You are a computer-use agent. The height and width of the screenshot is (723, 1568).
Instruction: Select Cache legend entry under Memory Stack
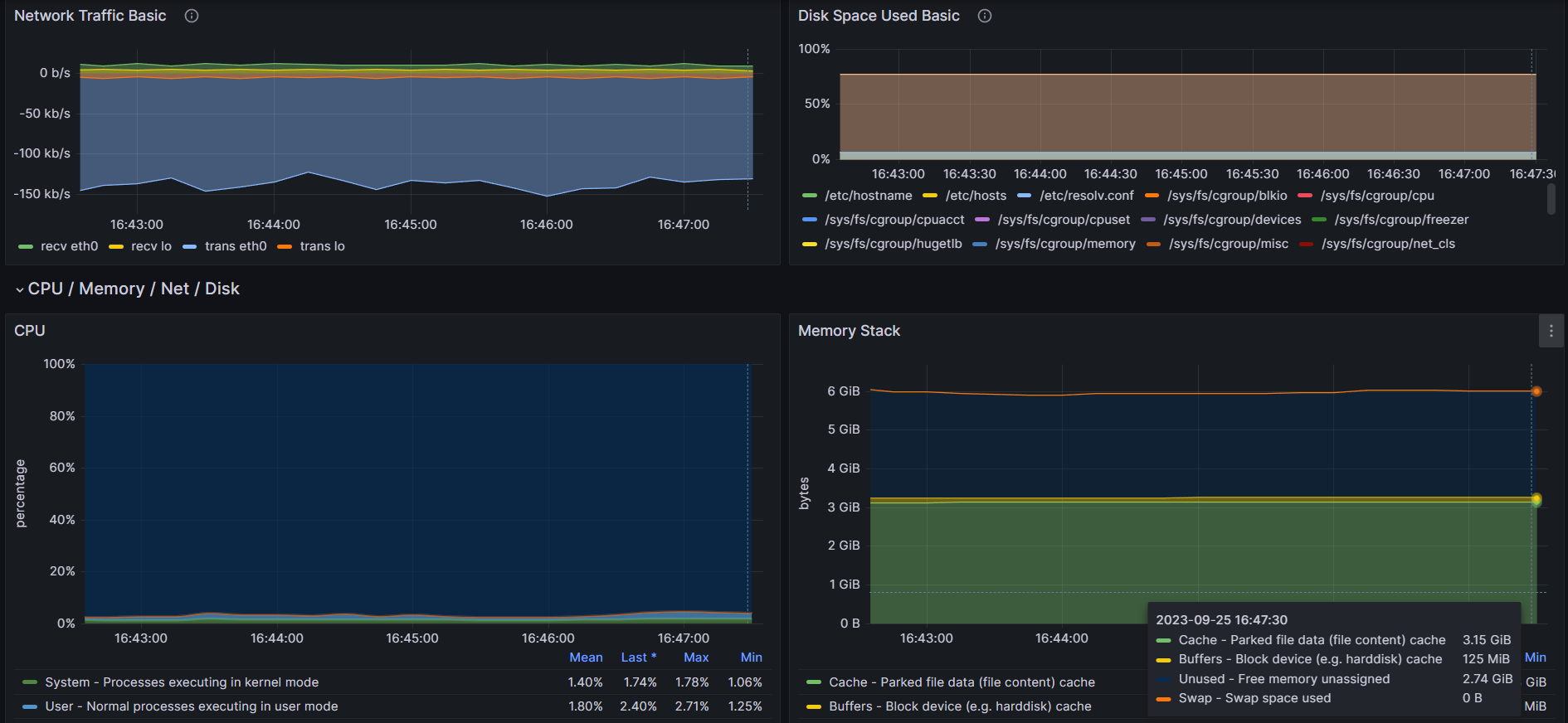962,682
